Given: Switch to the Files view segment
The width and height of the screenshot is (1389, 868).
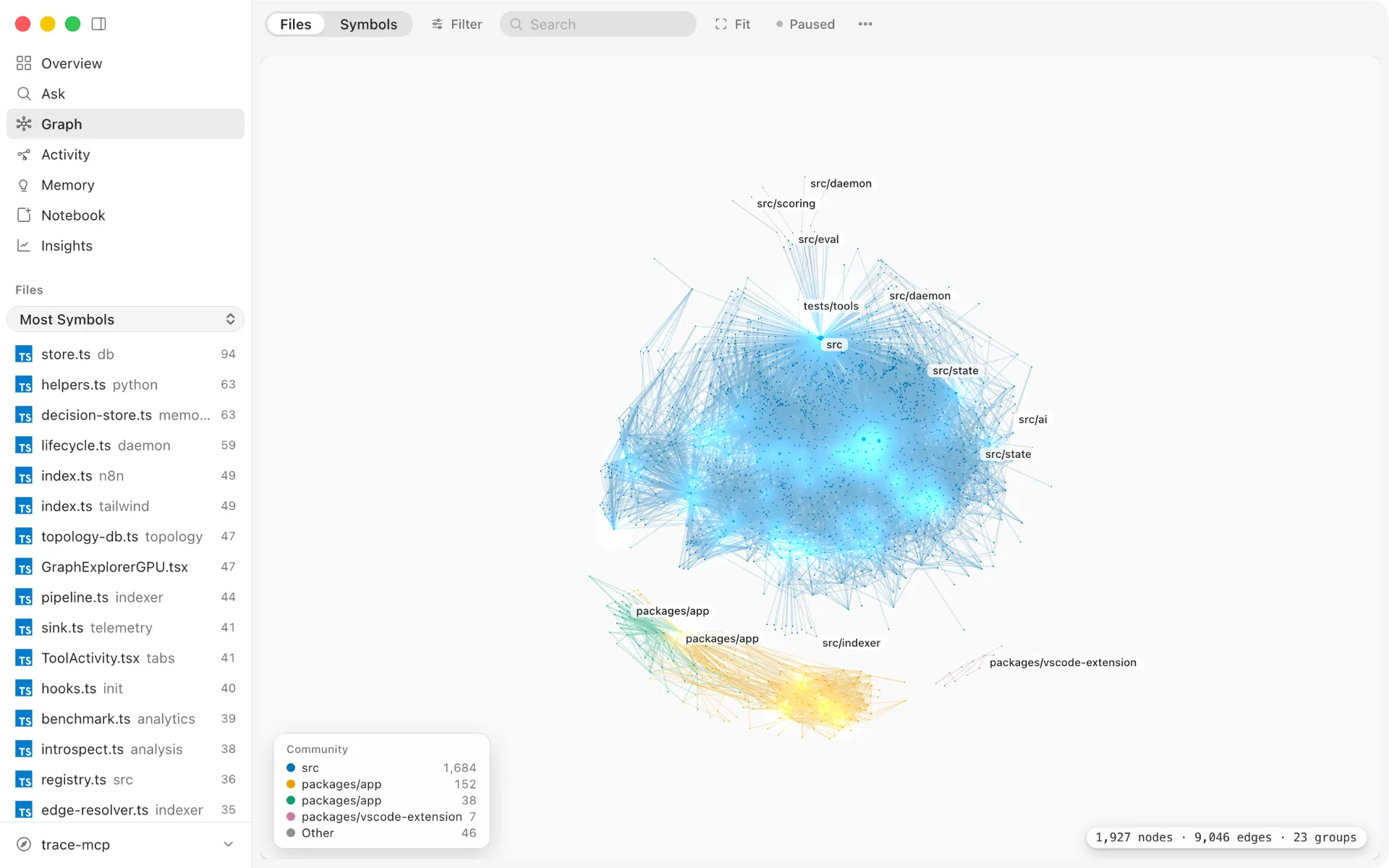Looking at the screenshot, I should pyautogui.click(x=296, y=24).
